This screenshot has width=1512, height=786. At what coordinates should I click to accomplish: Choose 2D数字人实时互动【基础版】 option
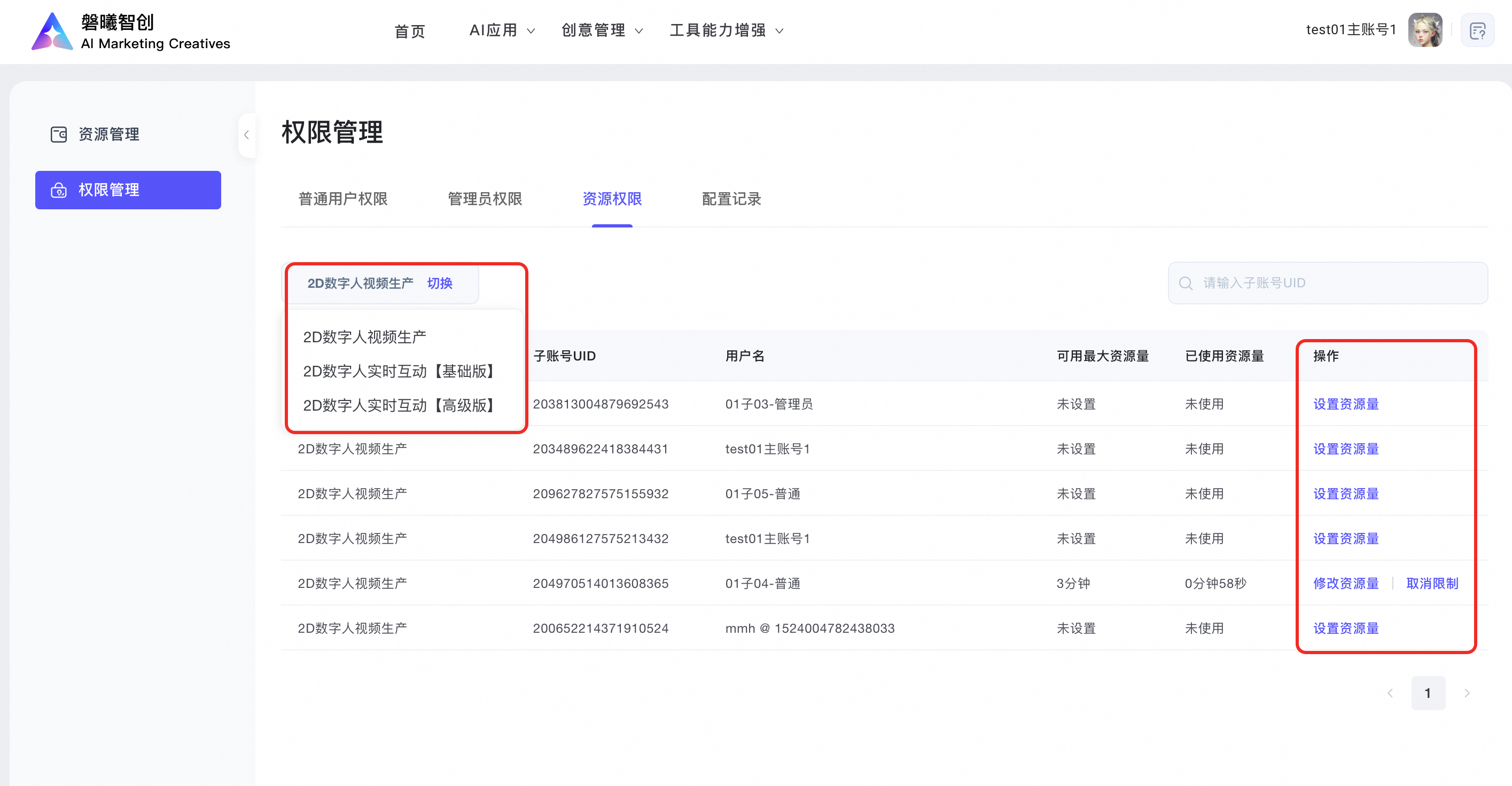[401, 371]
